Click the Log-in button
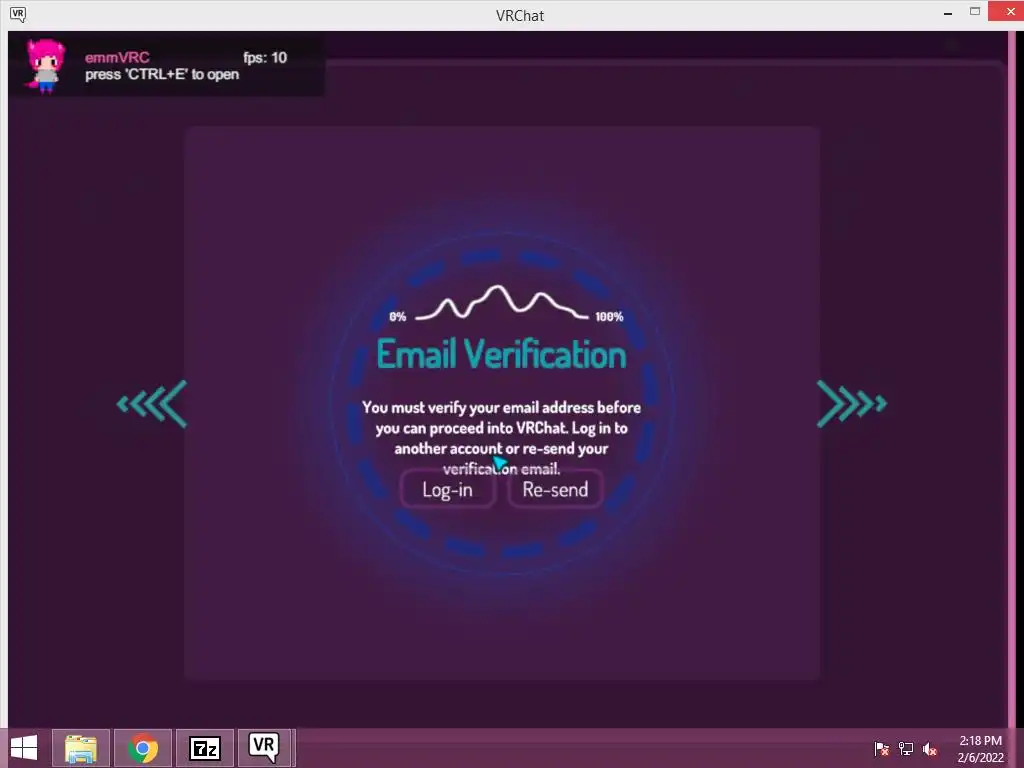The width and height of the screenshot is (1024, 768). (x=448, y=488)
